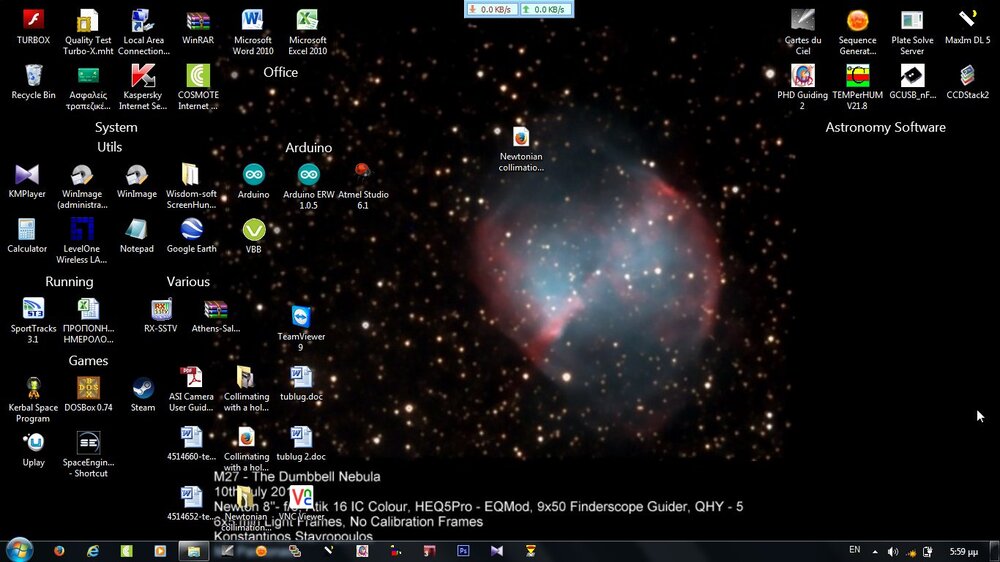Image resolution: width=1000 pixels, height=562 pixels.
Task: Launch PHD Guiding 2 from the desktop
Action: 802,77
